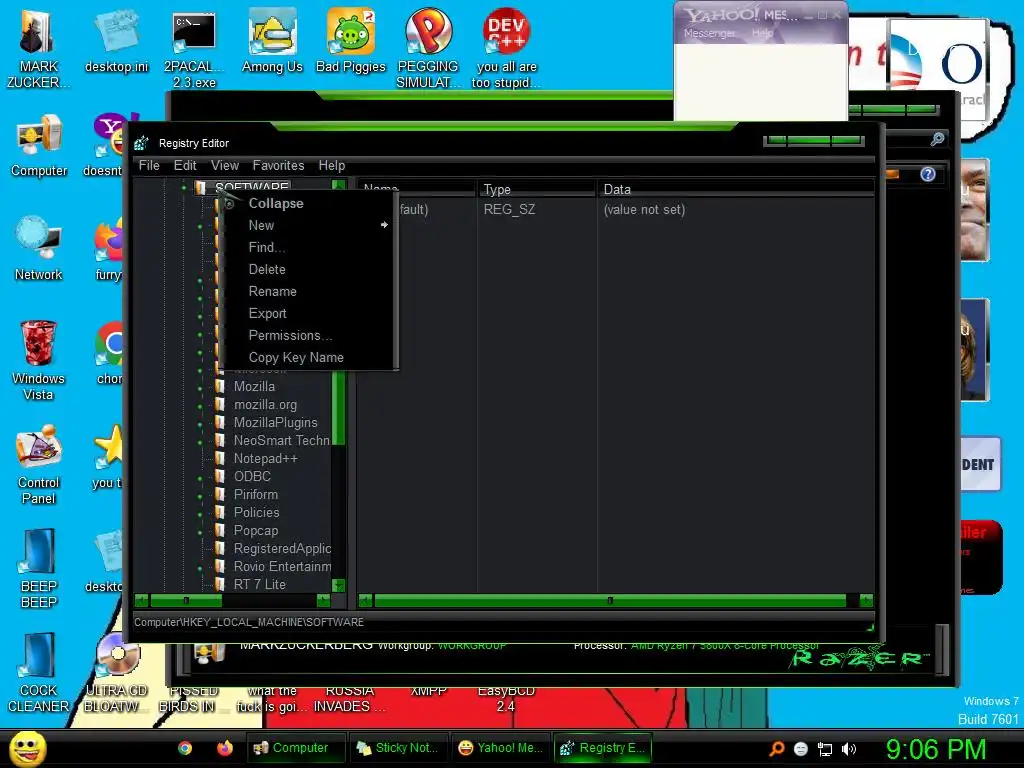This screenshot has width=1024, height=768.
Task: Select the ODBC registry key
Action: (252, 477)
